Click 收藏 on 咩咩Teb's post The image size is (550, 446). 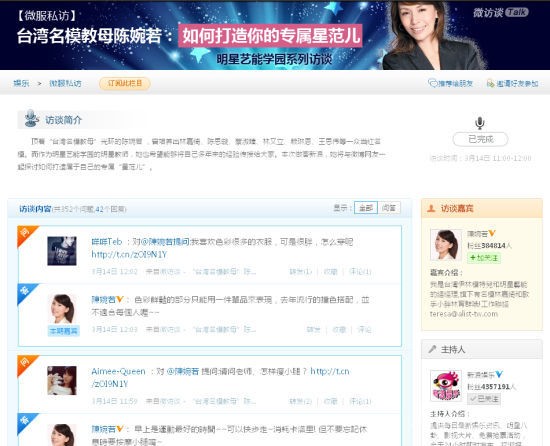[330, 271]
